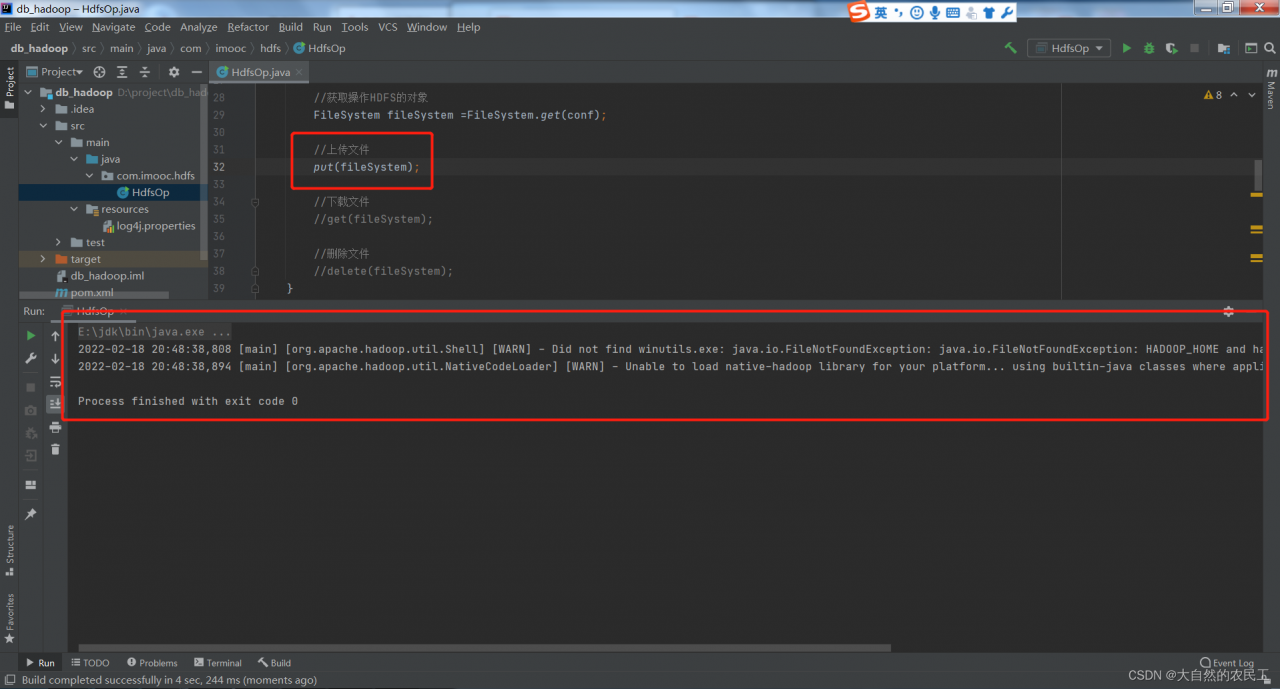Image resolution: width=1280 pixels, height=689 pixels.
Task: Clear console with trash can icon
Action: pos(55,449)
